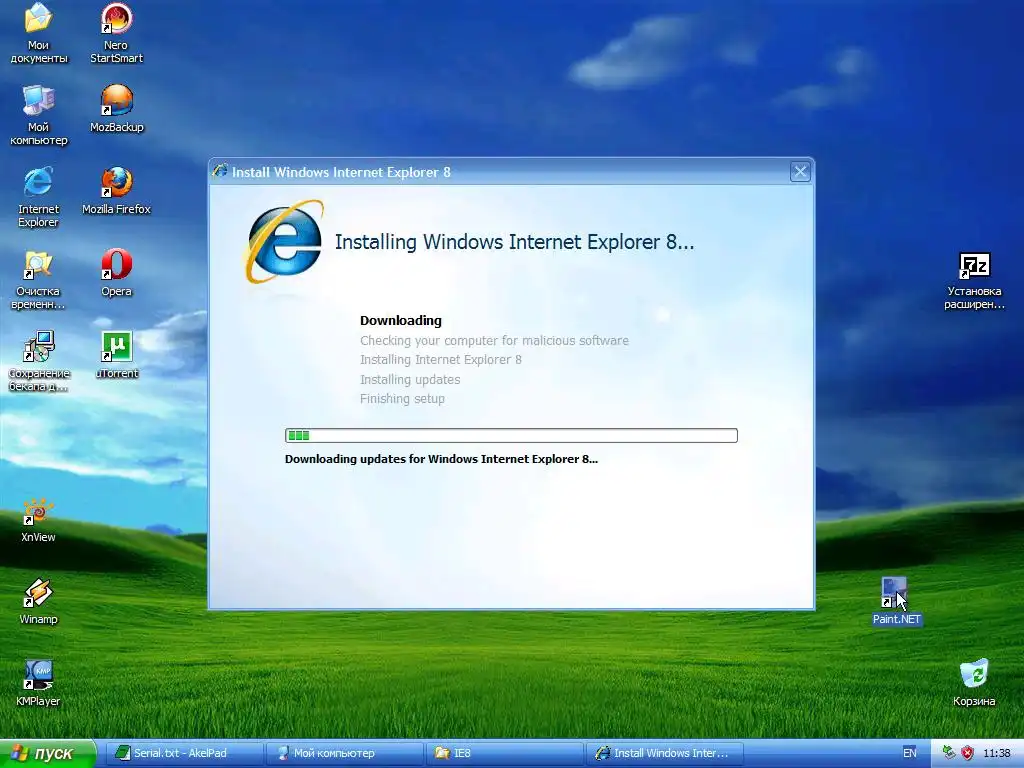
Task: Click the 11:38 system clock
Action: tap(997, 753)
